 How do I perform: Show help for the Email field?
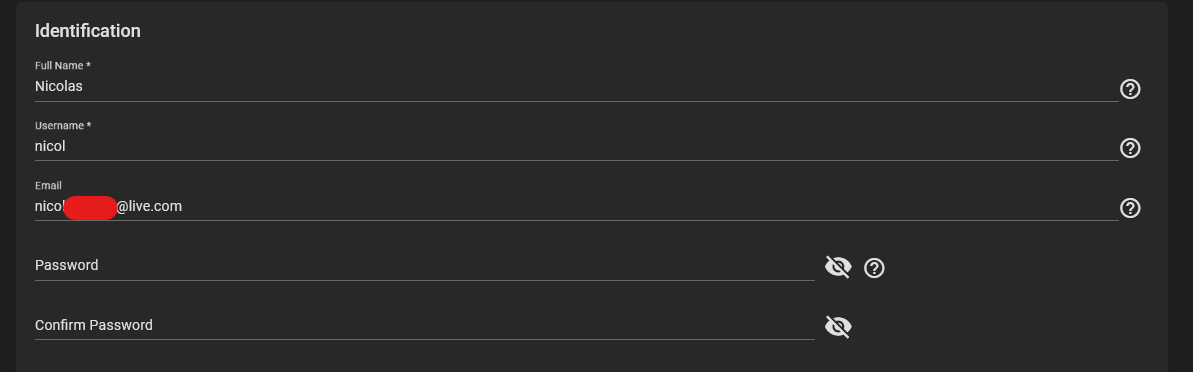pos(1130,208)
